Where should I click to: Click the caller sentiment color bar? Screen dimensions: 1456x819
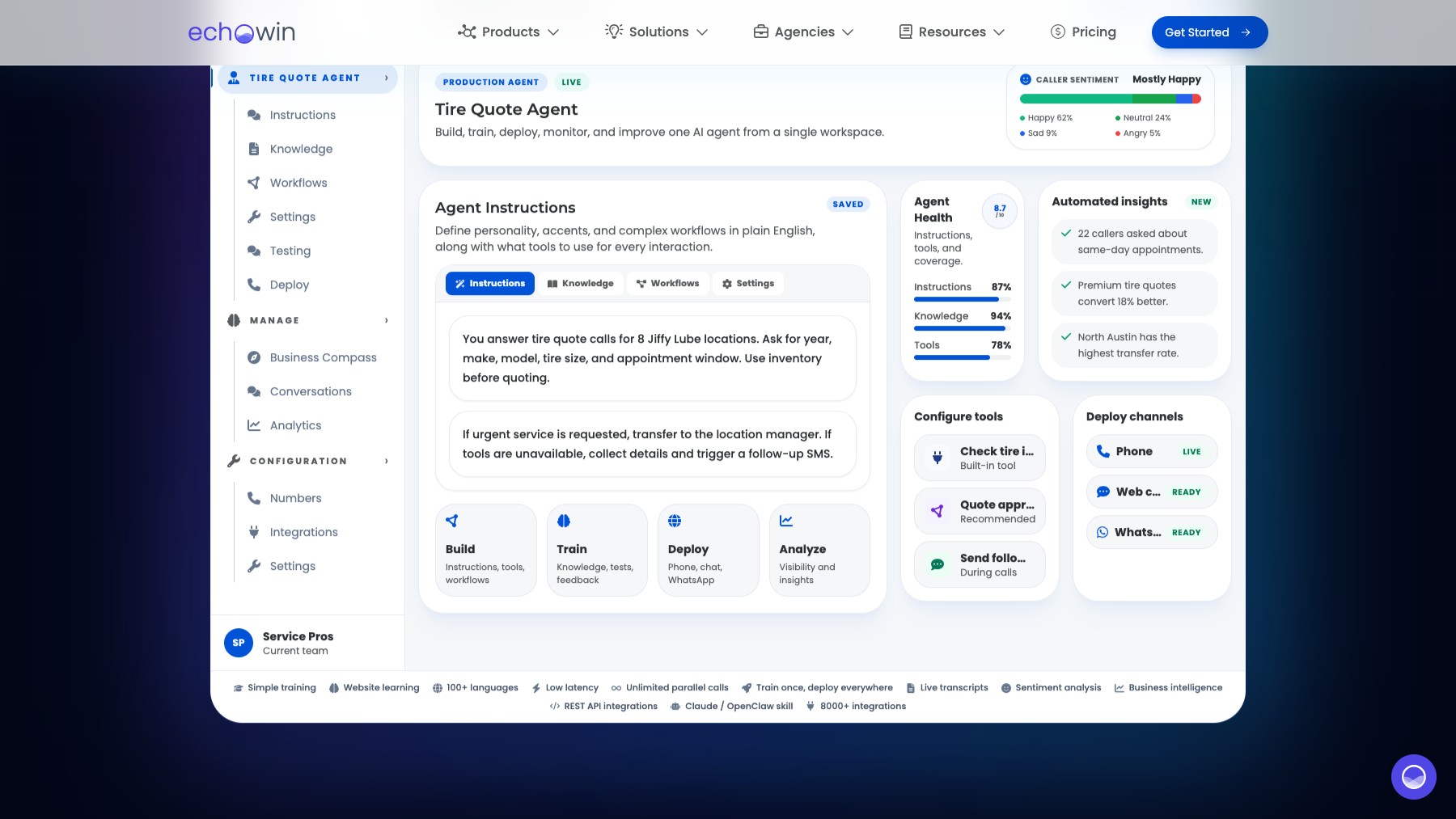tap(1111, 99)
